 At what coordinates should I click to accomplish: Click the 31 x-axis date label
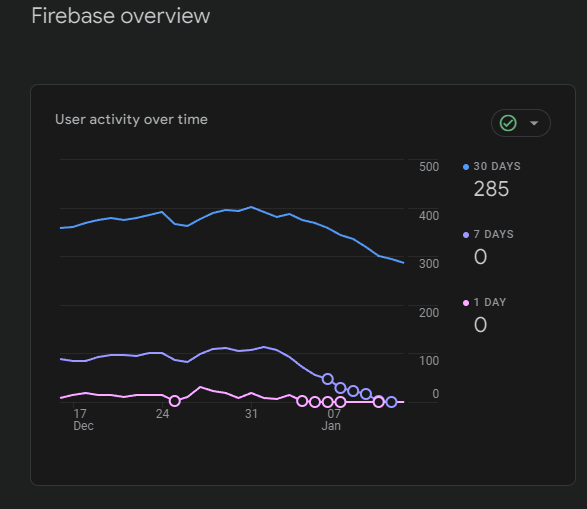coord(251,414)
